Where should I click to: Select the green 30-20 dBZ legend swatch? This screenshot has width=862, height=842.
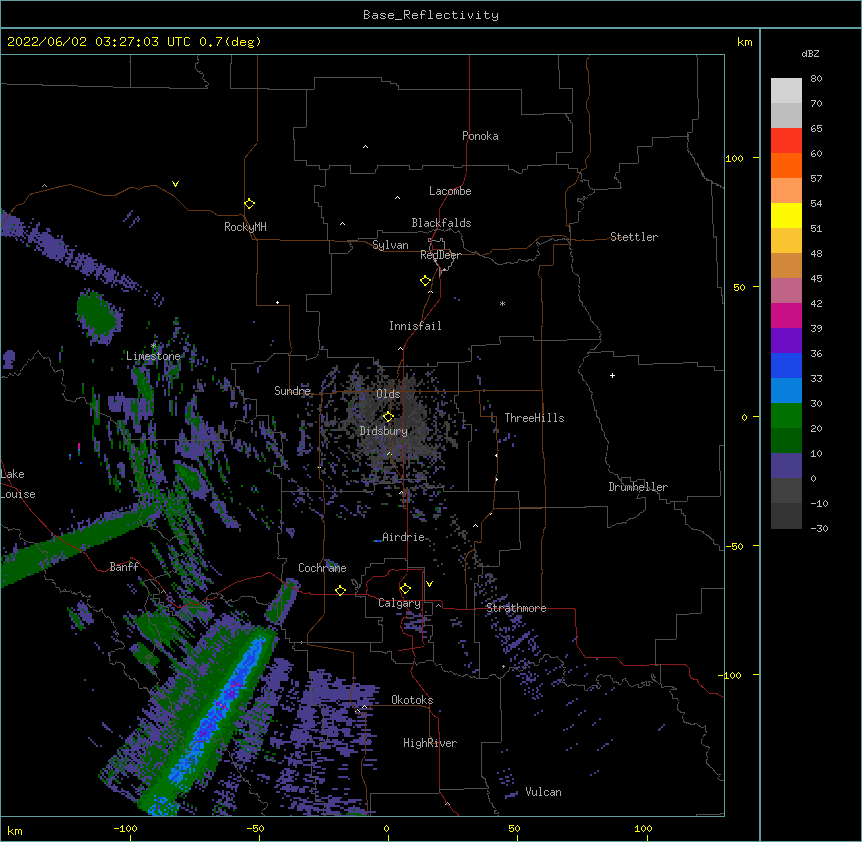[786, 416]
